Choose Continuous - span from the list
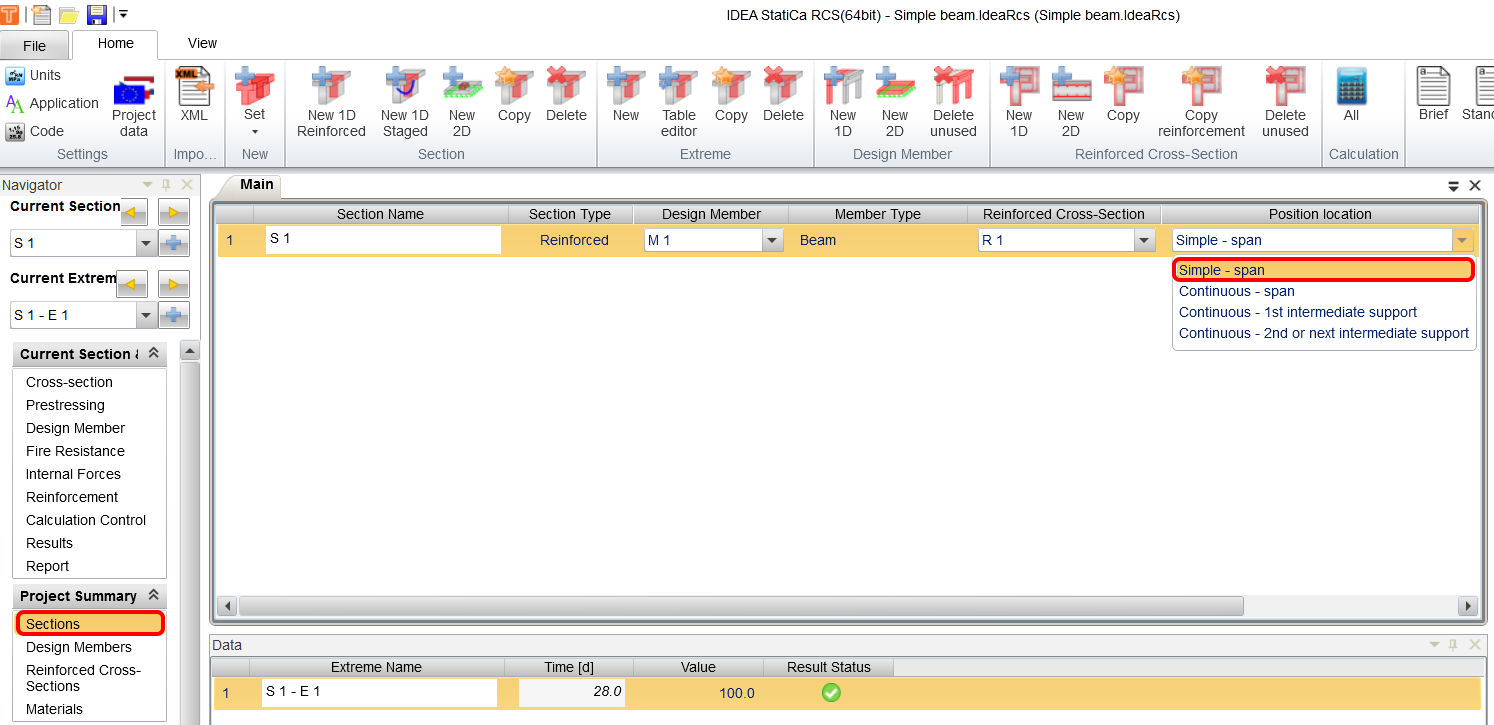1494x725 pixels. coord(1237,291)
